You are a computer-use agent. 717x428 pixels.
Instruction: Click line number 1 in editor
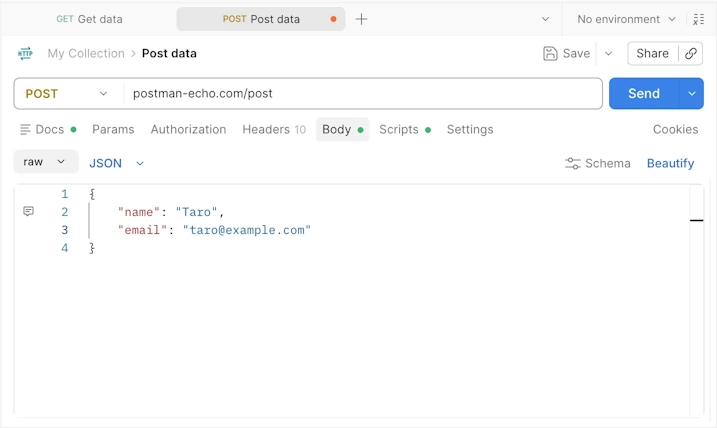[64, 194]
